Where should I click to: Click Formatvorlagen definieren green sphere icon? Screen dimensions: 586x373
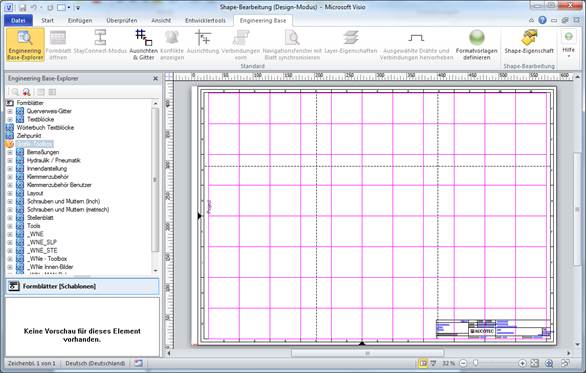[476, 38]
